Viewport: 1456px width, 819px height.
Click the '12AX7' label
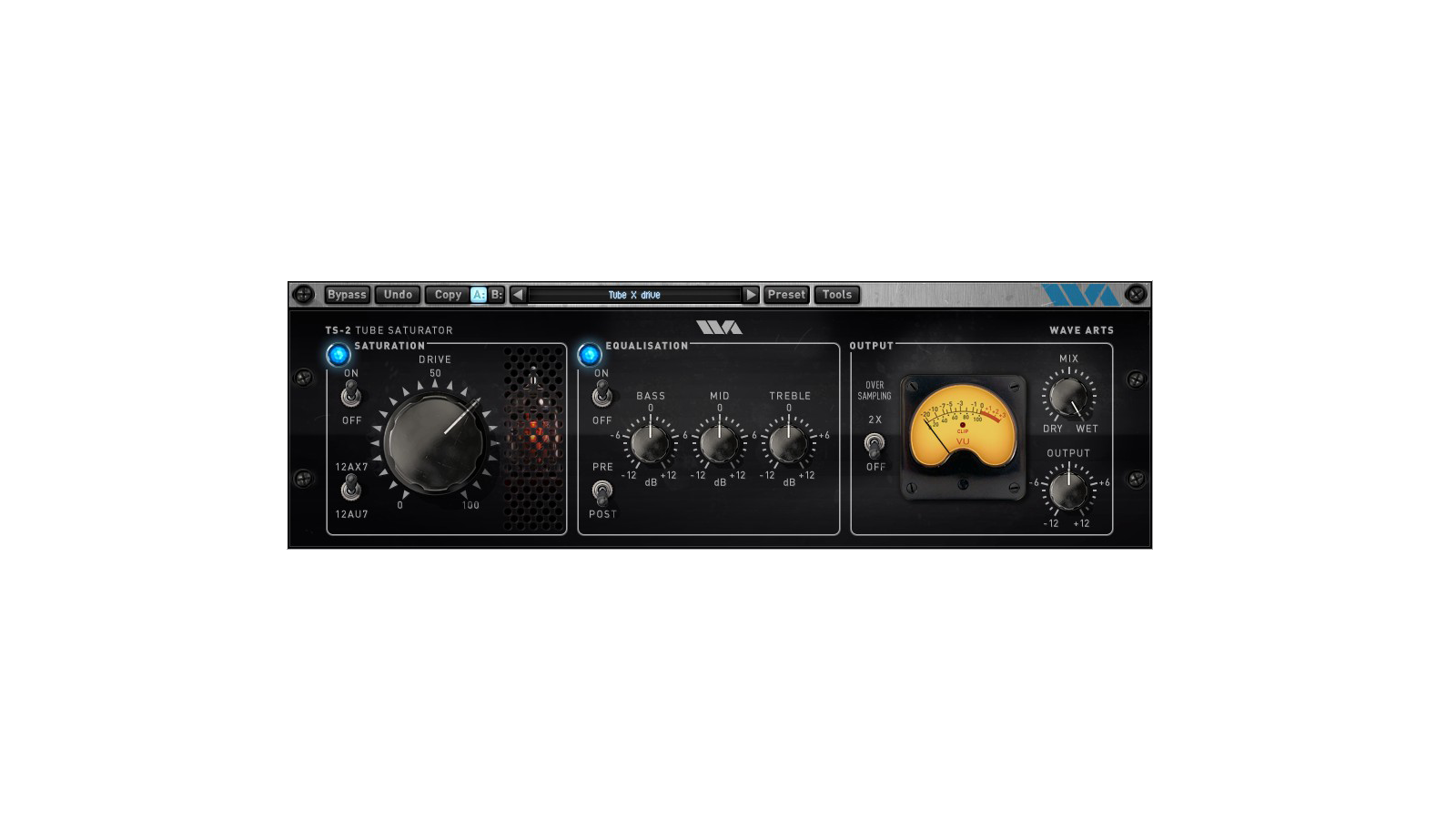pos(351,467)
